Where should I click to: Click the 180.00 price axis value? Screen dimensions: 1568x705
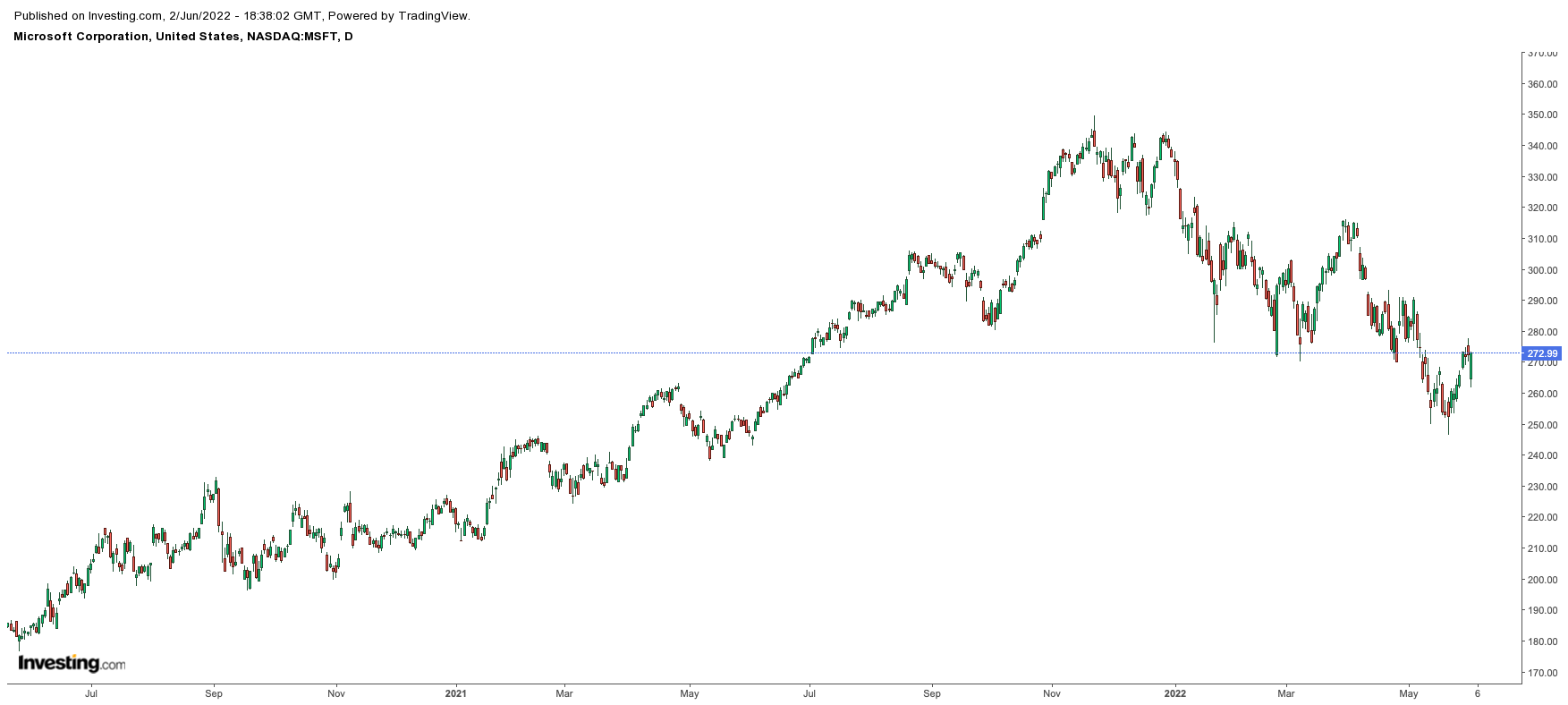pyautogui.click(x=1543, y=641)
